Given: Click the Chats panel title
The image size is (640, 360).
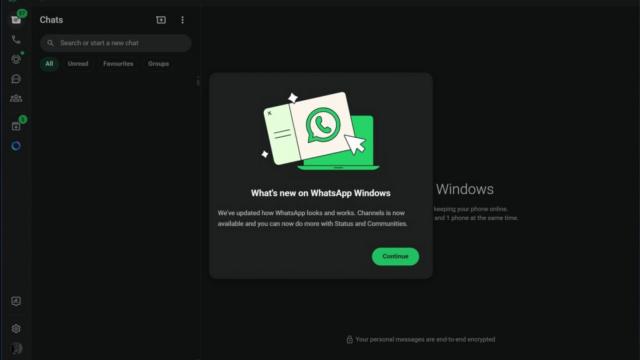Looking at the screenshot, I should [x=51, y=20].
